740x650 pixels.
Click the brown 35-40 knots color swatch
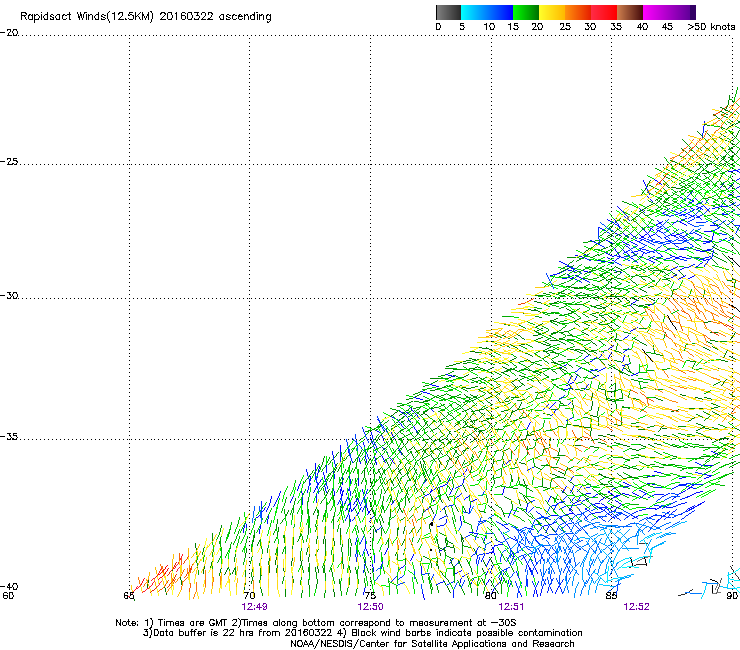coord(630,12)
